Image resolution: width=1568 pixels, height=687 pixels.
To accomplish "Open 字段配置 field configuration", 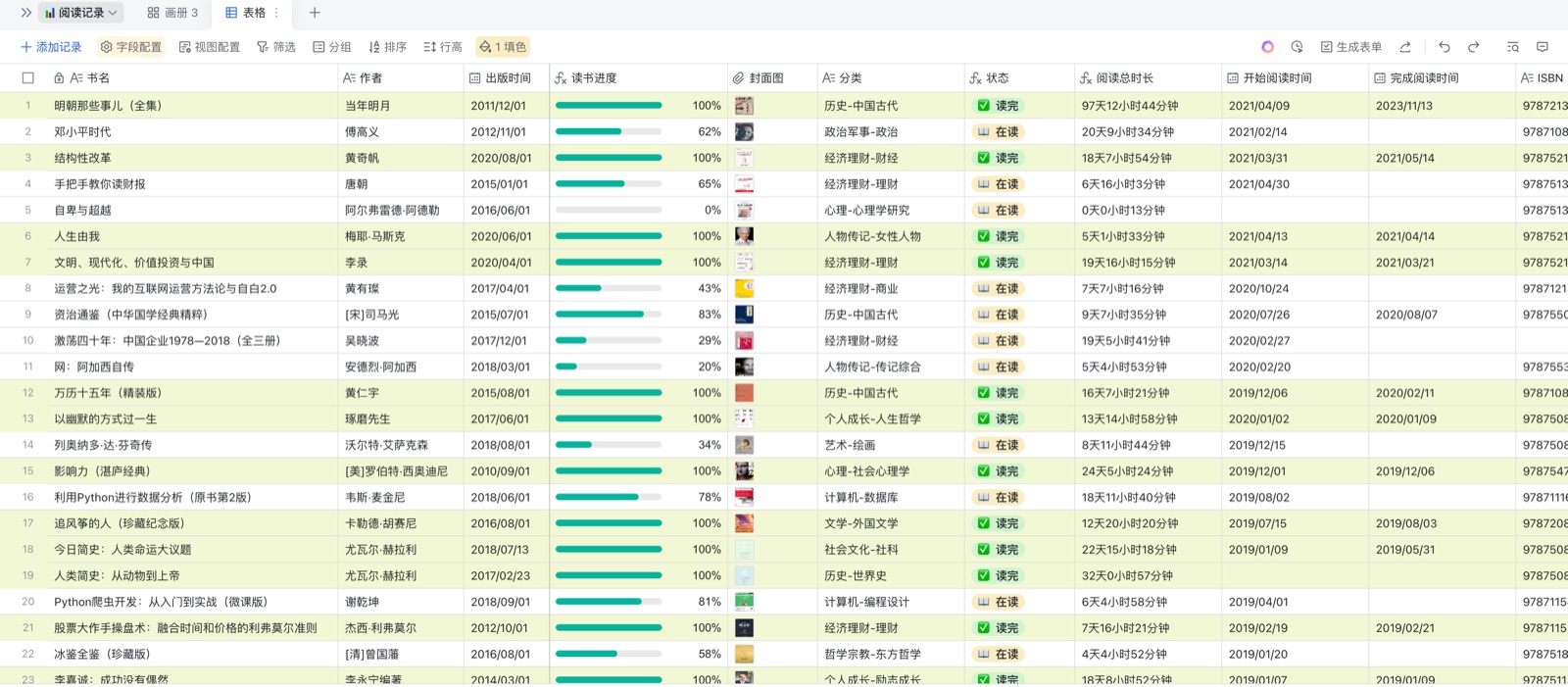I will pos(131,47).
